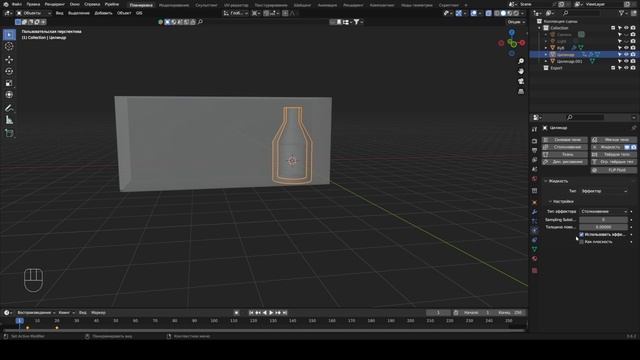
Task: Open the World properties tab
Action: (534, 179)
